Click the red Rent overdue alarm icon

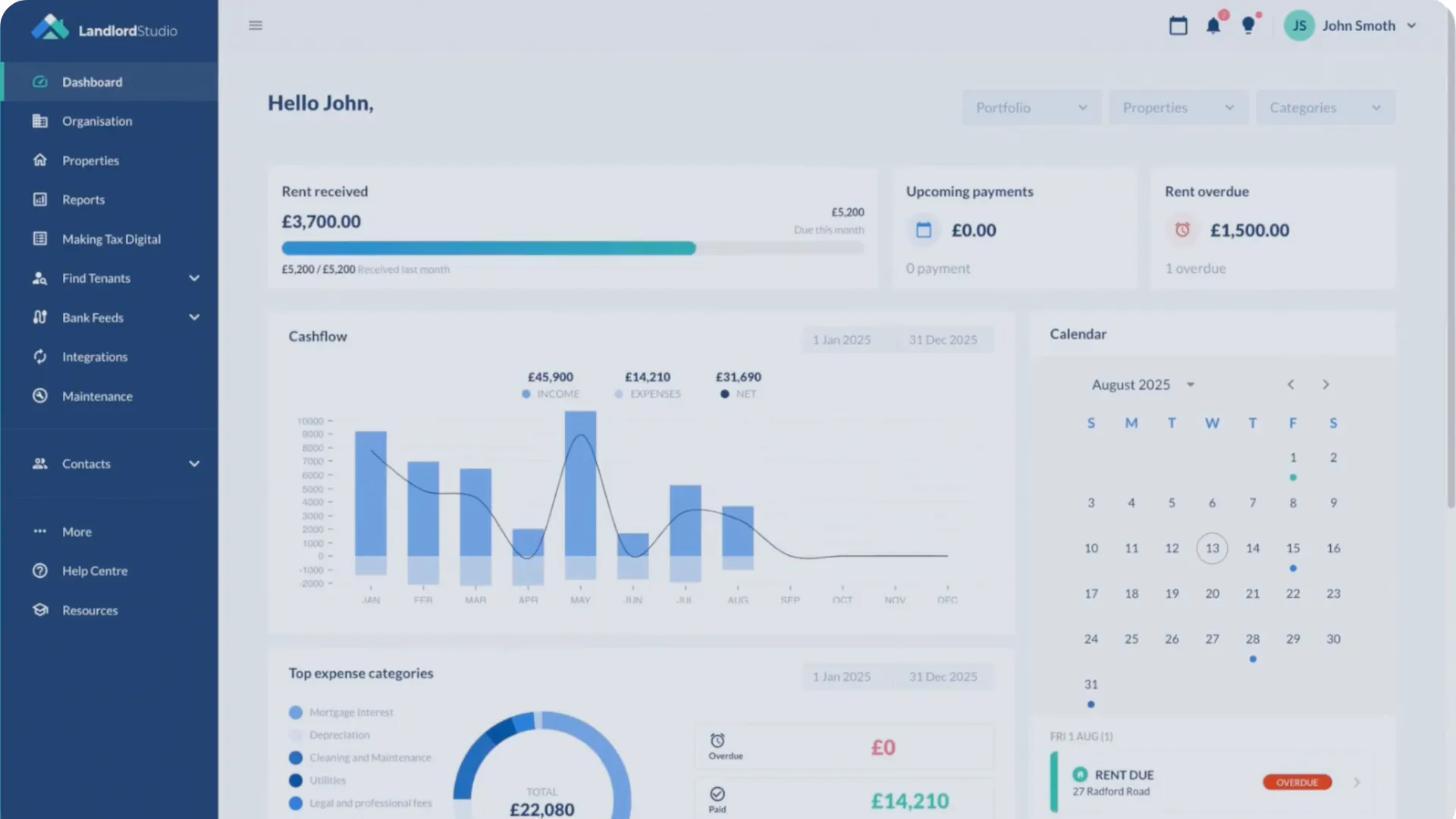pyautogui.click(x=1182, y=230)
